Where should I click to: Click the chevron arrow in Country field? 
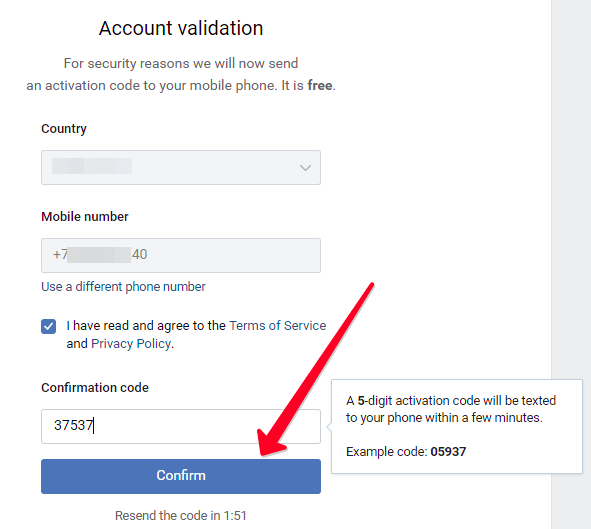click(x=305, y=168)
